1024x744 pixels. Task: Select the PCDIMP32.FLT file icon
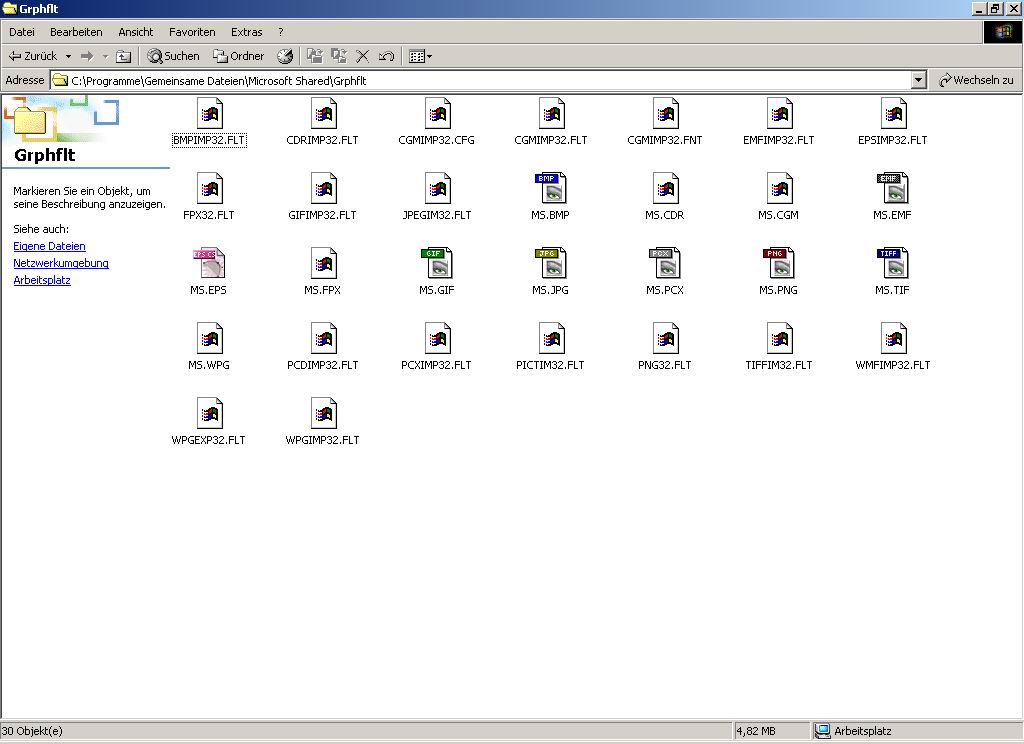(x=323, y=339)
